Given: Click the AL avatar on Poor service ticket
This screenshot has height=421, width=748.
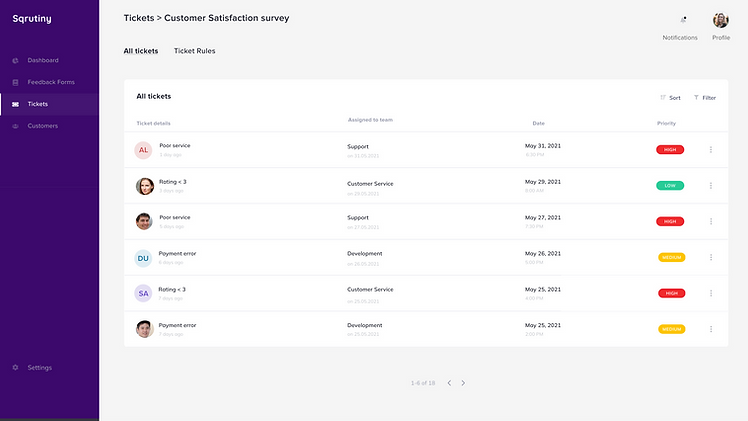Looking at the screenshot, I should point(143,150).
